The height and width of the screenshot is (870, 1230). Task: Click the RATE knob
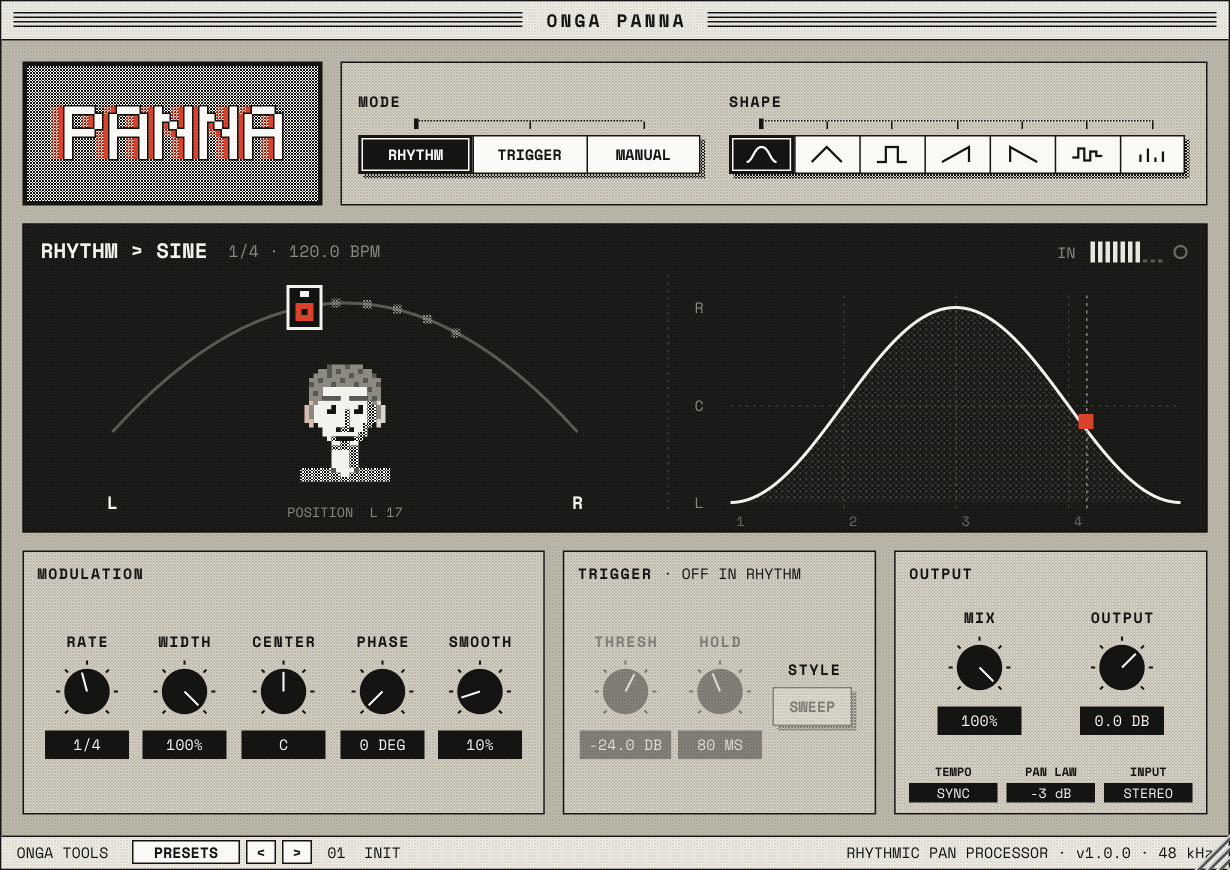87,691
